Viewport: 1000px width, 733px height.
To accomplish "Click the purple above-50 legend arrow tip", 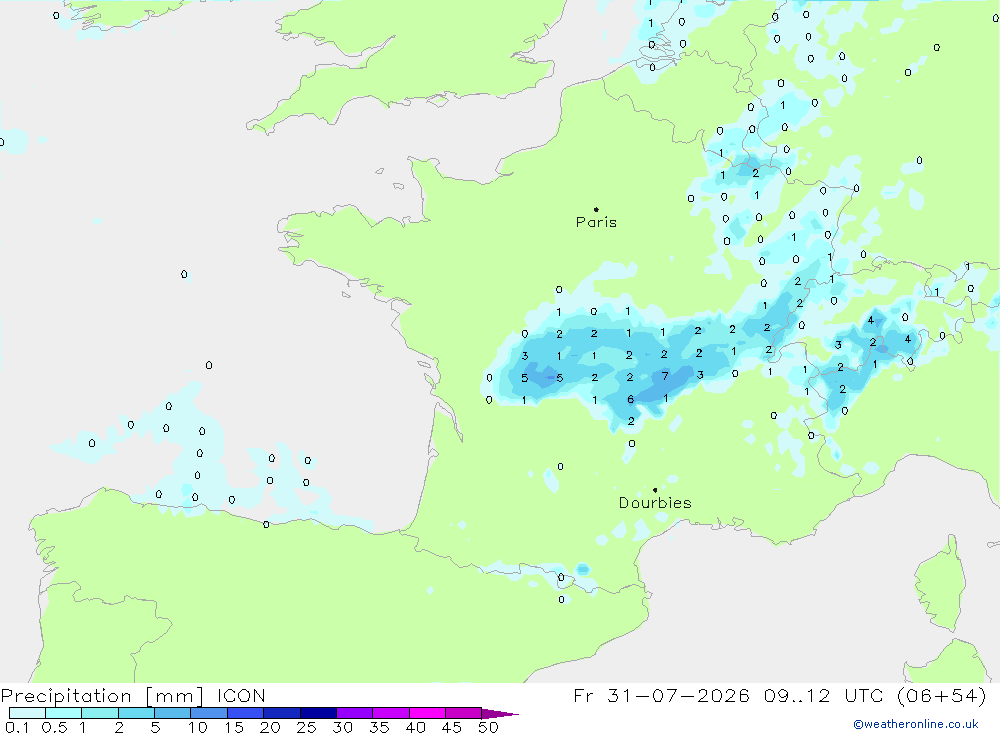I will click(x=500, y=713).
